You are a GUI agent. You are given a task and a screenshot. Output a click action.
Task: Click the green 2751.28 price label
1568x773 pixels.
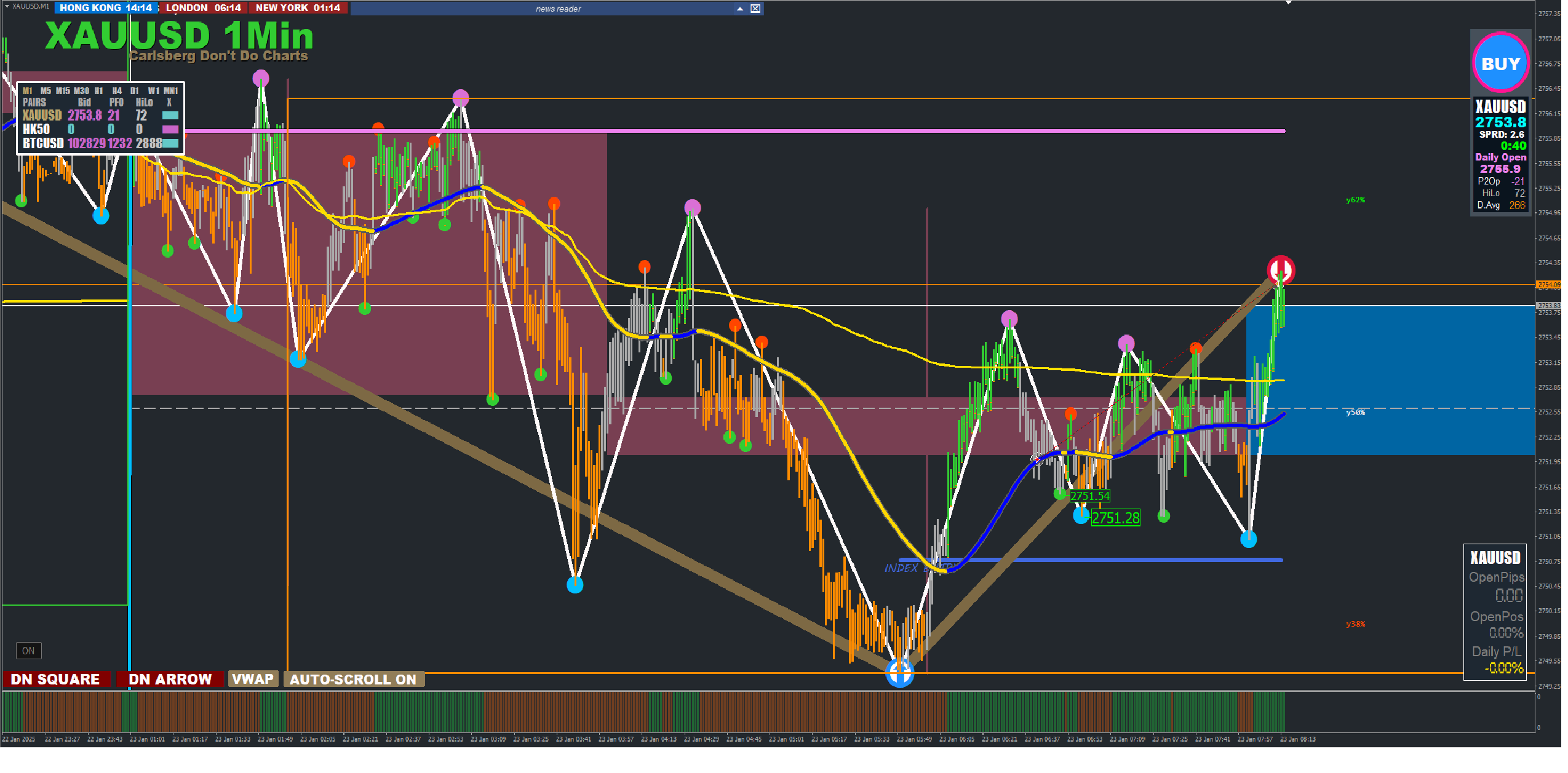click(x=1115, y=518)
